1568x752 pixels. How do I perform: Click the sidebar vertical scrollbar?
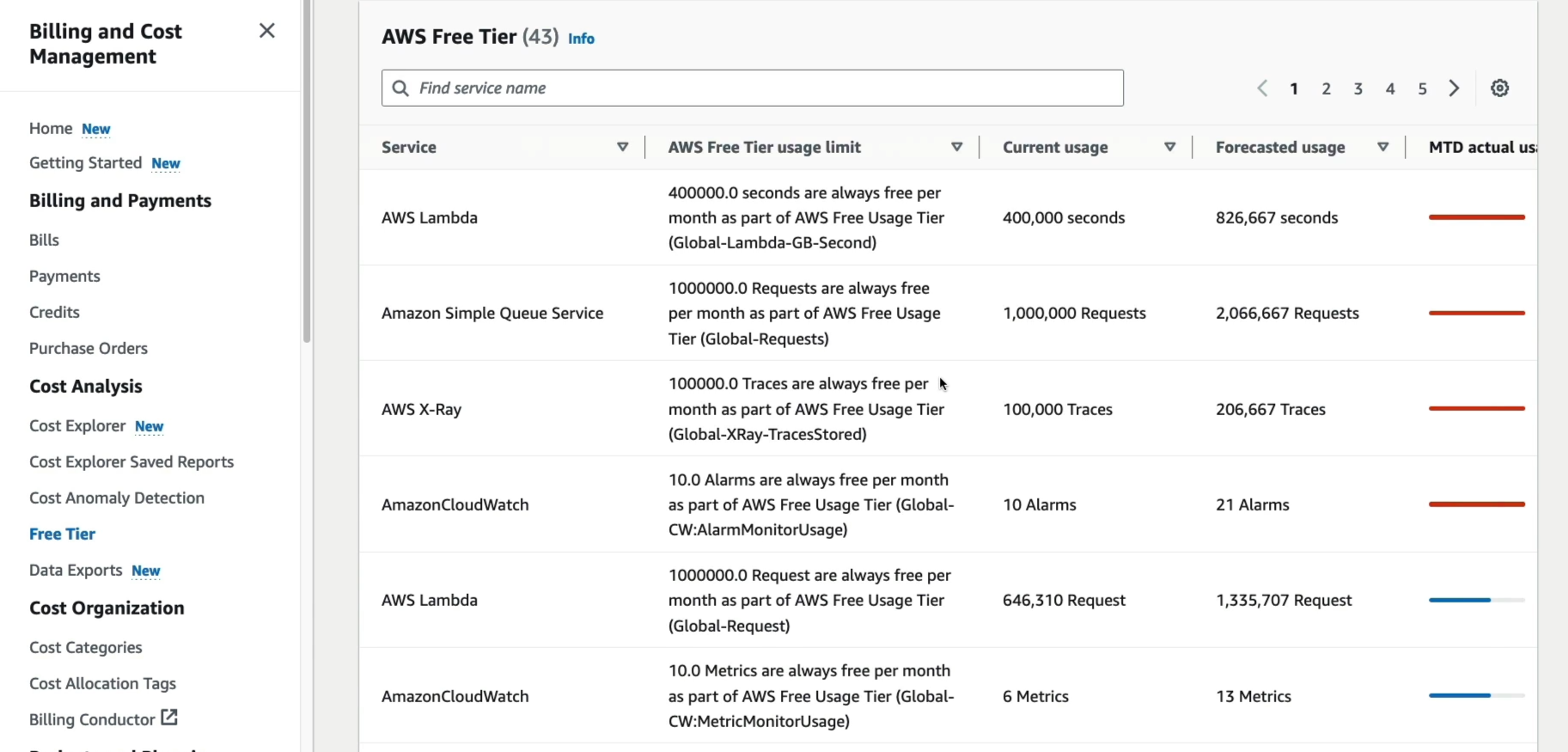tap(307, 172)
